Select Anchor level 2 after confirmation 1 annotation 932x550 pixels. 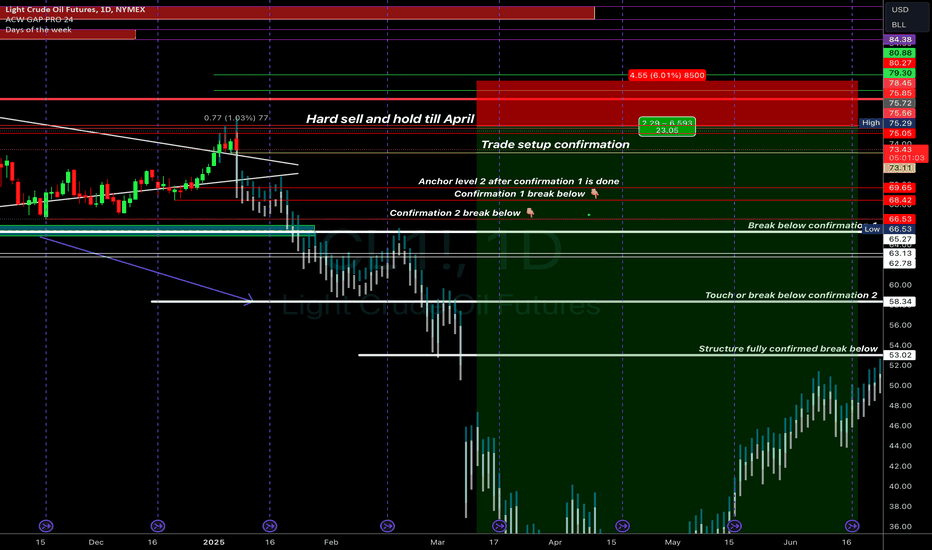[x=518, y=181]
